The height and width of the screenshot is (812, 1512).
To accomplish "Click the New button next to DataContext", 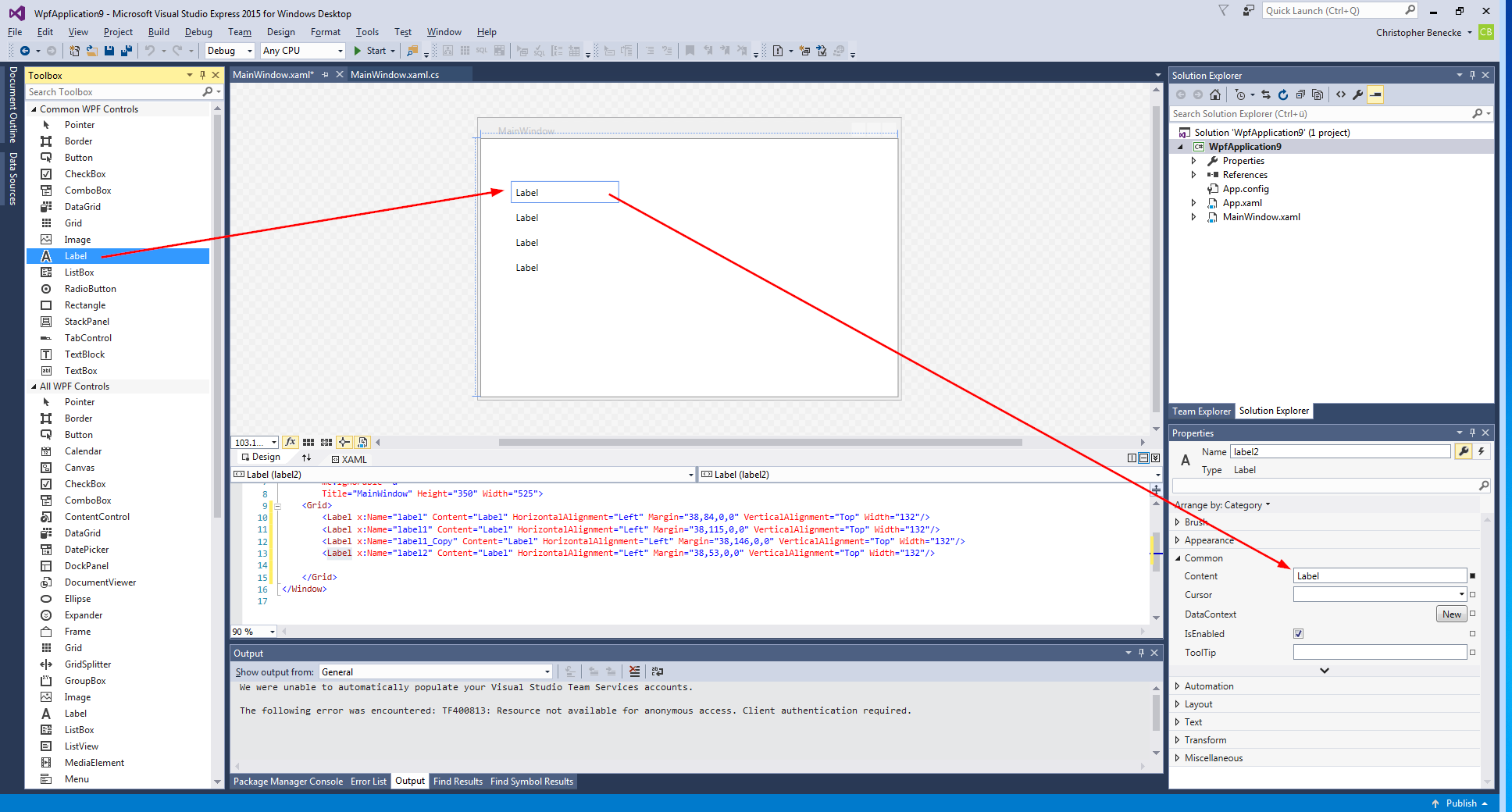I will click(1451, 614).
